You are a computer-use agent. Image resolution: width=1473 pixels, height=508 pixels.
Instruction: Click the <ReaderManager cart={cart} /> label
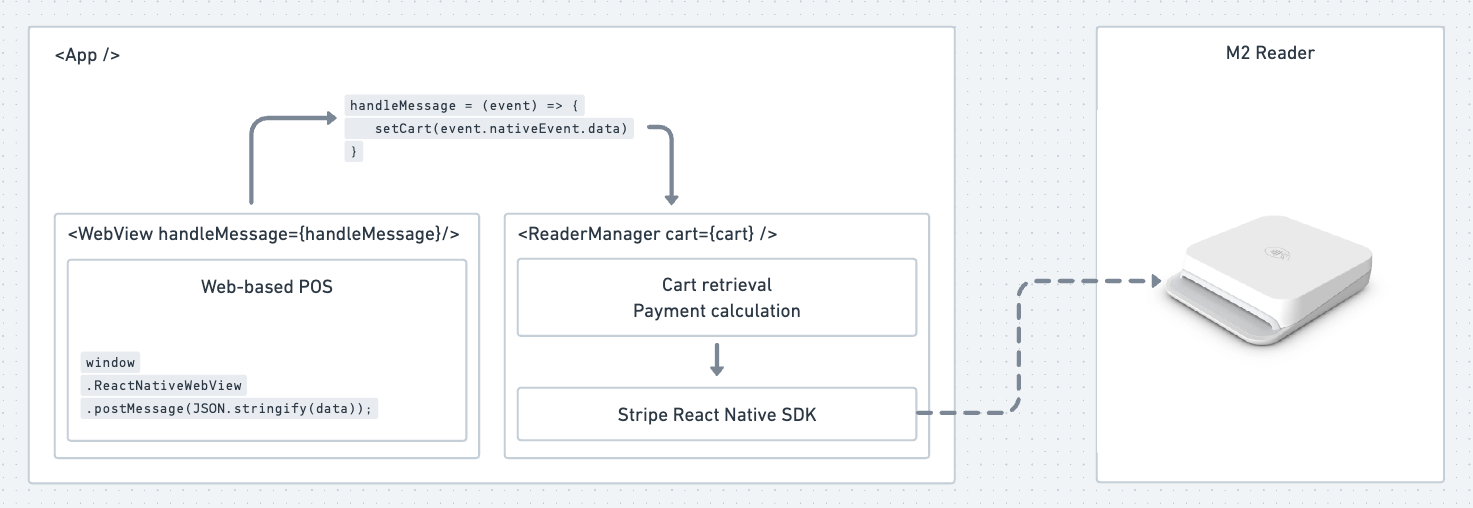647,234
